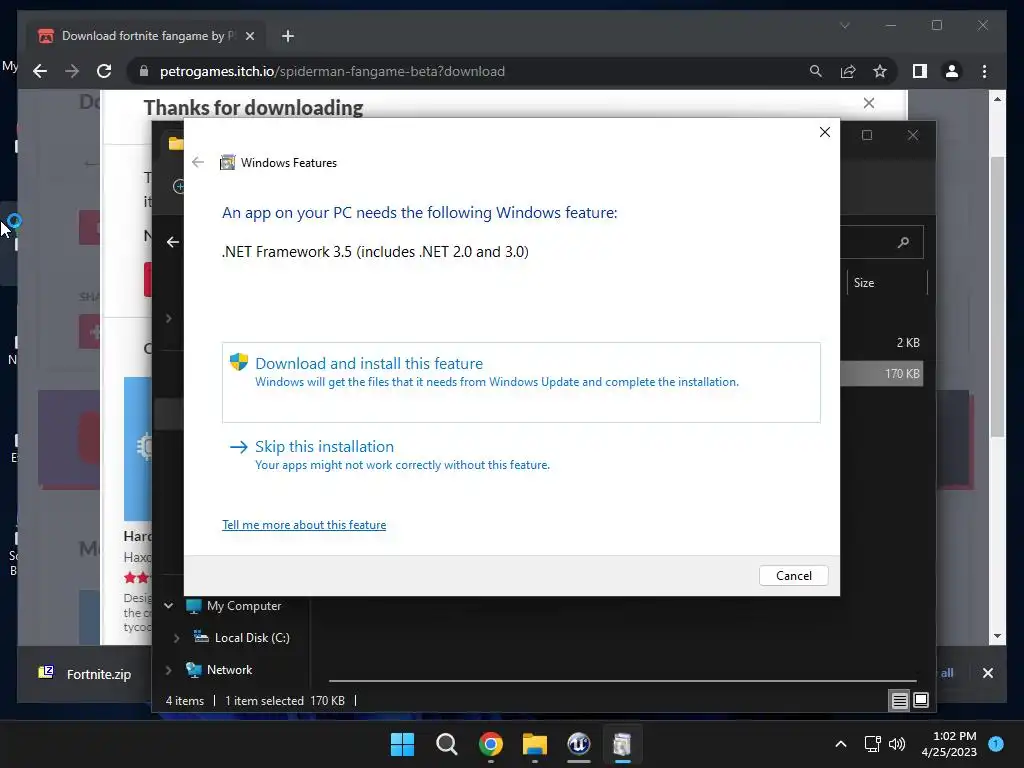Close the Download fortnite fangame tab

(x=249, y=36)
